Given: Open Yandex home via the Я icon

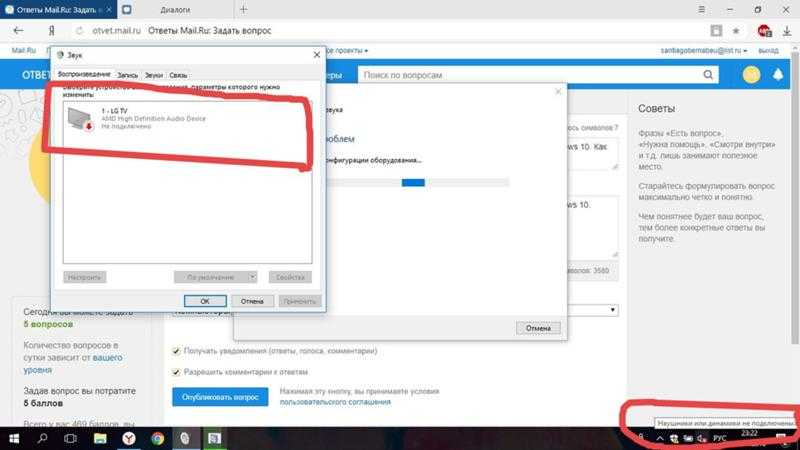Looking at the screenshot, I should tap(52, 31).
